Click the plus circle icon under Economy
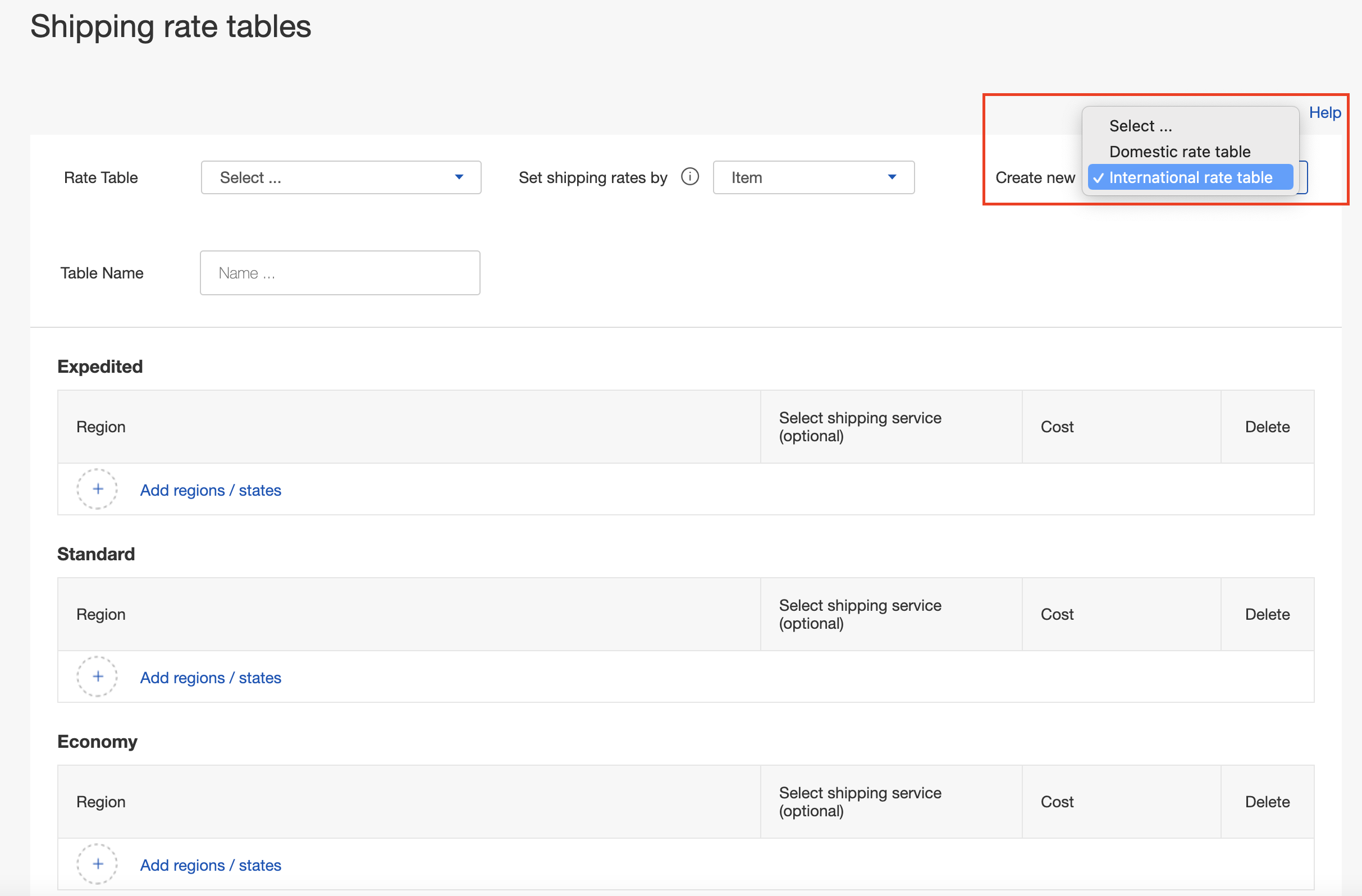This screenshot has width=1362, height=896. point(97,864)
